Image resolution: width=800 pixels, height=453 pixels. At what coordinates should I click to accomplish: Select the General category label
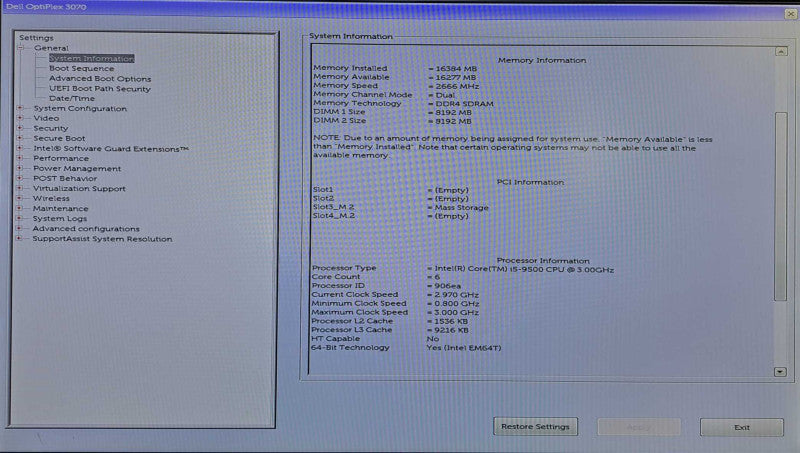tap(51, 48)
